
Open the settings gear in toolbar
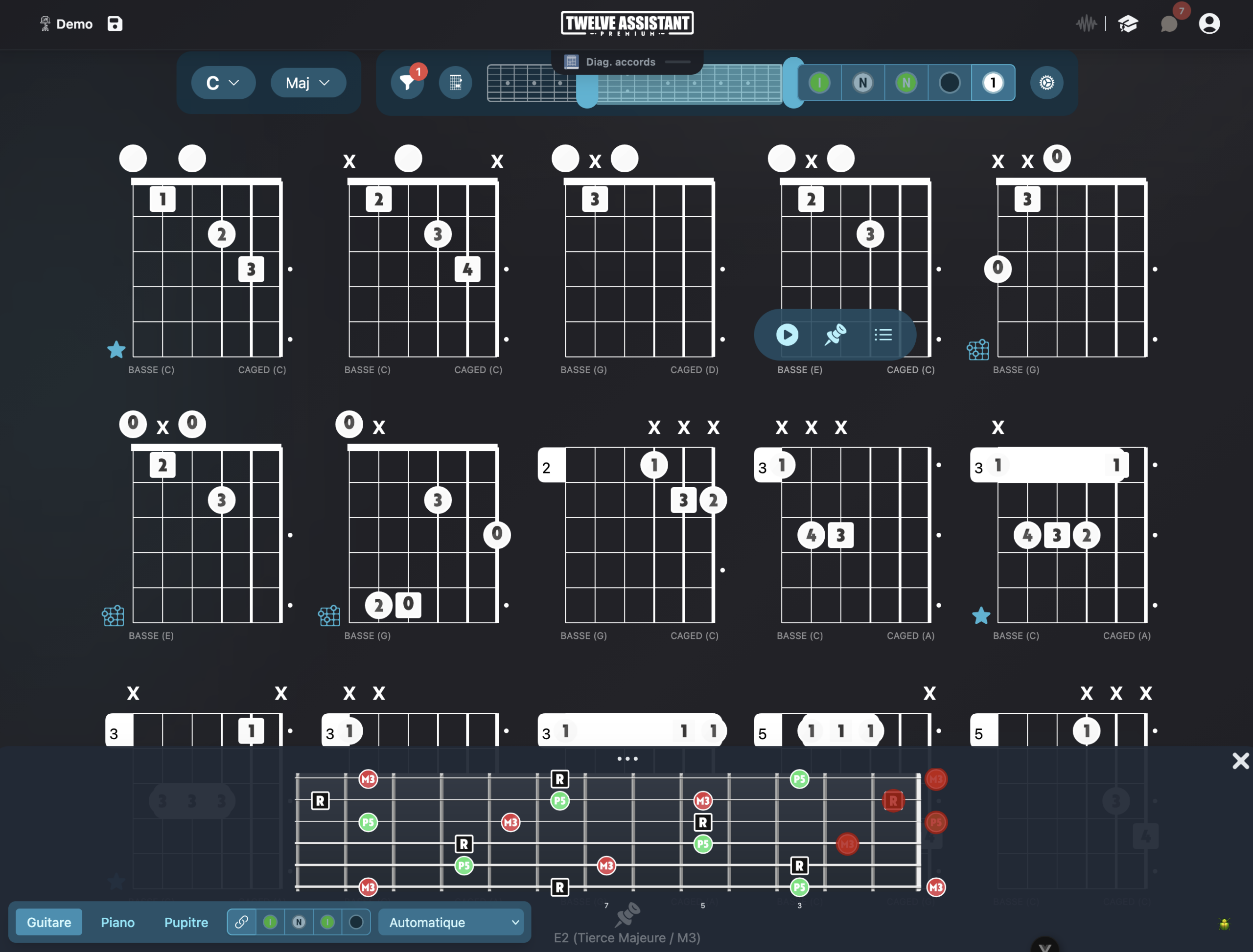(1046, 83)
